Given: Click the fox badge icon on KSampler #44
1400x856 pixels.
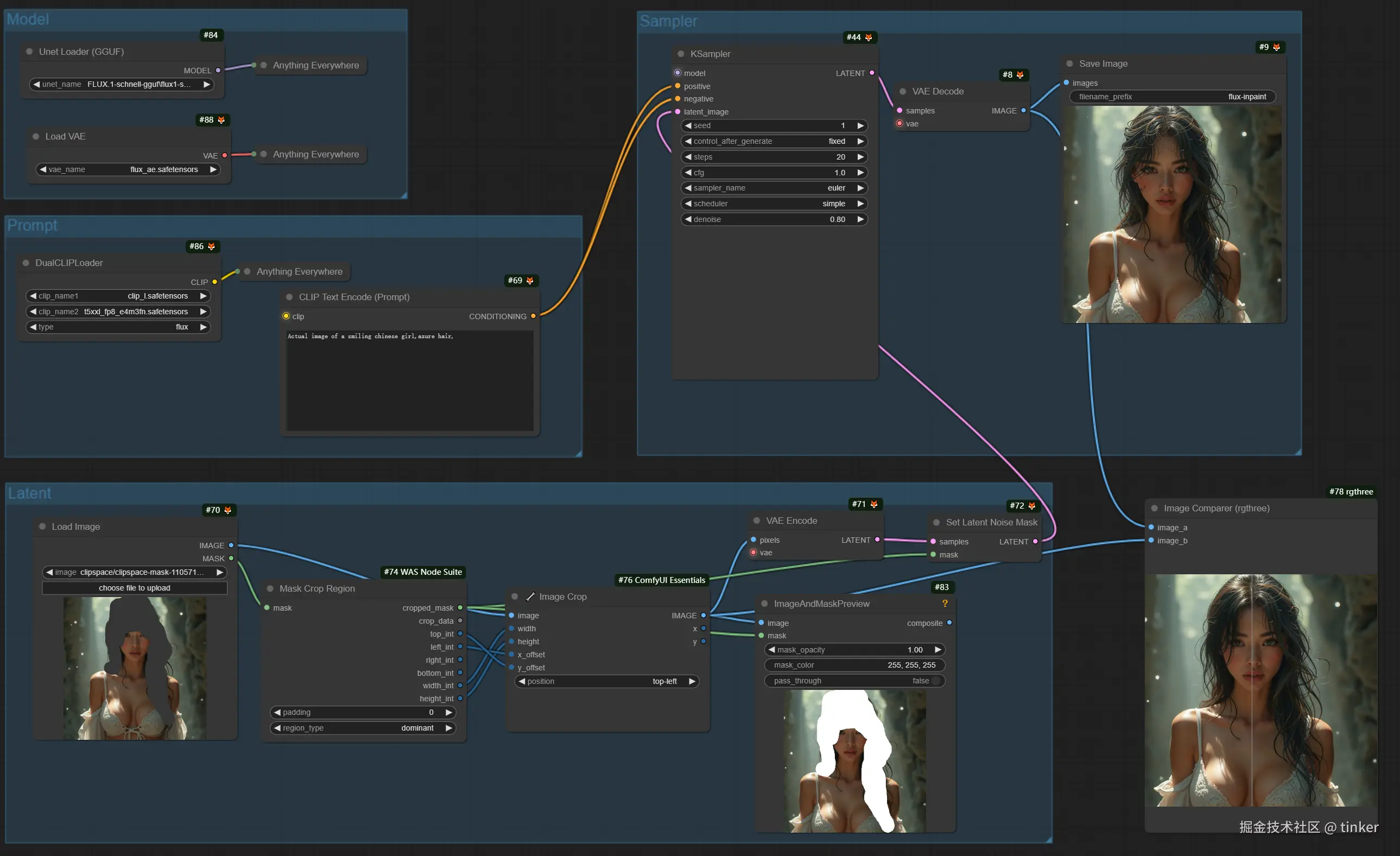Looking at the screenshot, I should (868, 37).
